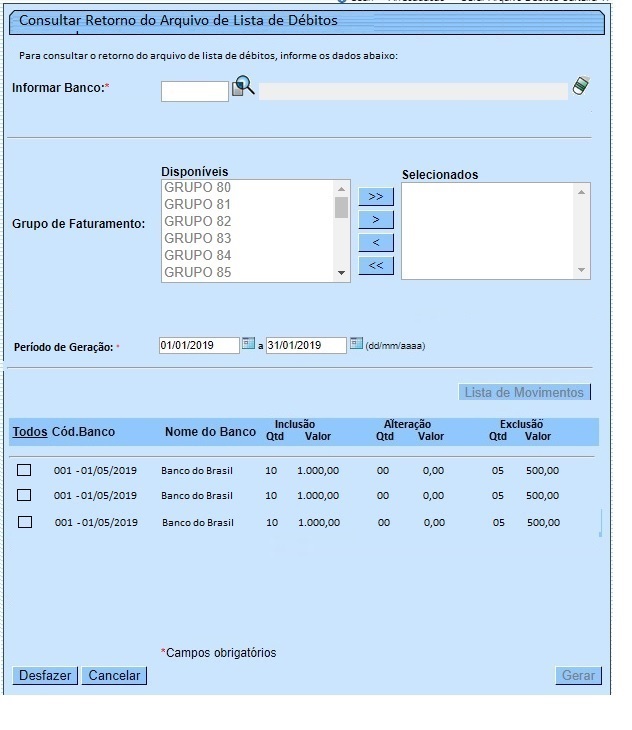Move selected group right with > button
Image resolution: width=632 pixels, height=730 pixels.
point(375,220)
